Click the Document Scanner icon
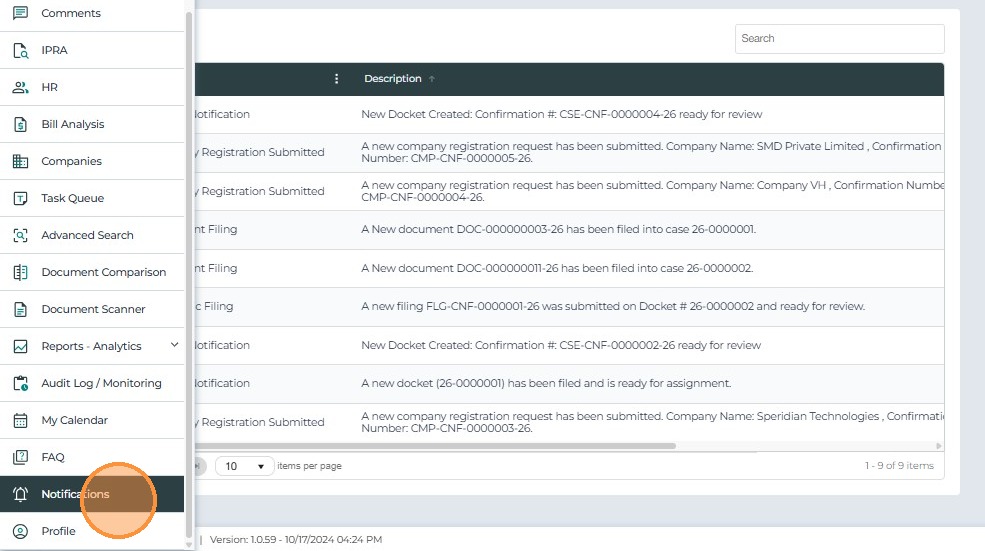The height and width of the screenshot is (551, 985). [x=20, y=310]
